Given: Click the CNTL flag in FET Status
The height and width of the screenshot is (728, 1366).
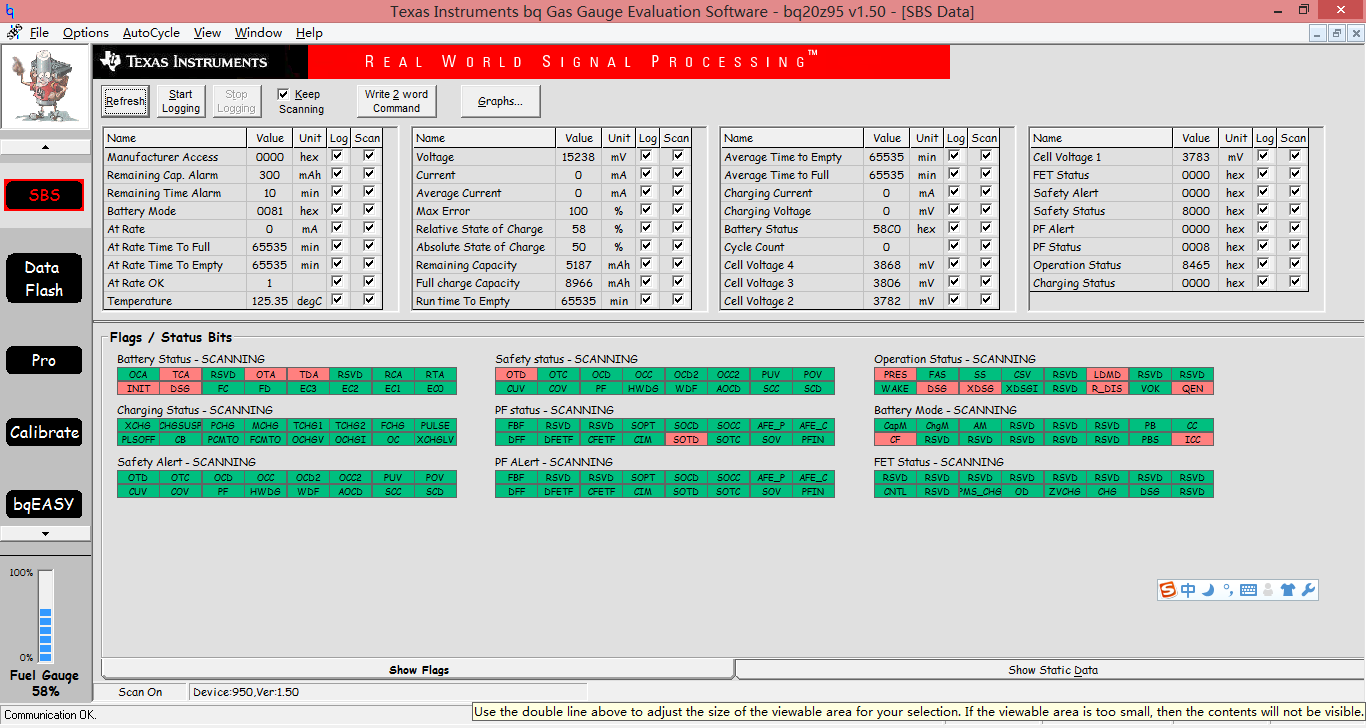Looking at the screenshot, I should [895, 491].
